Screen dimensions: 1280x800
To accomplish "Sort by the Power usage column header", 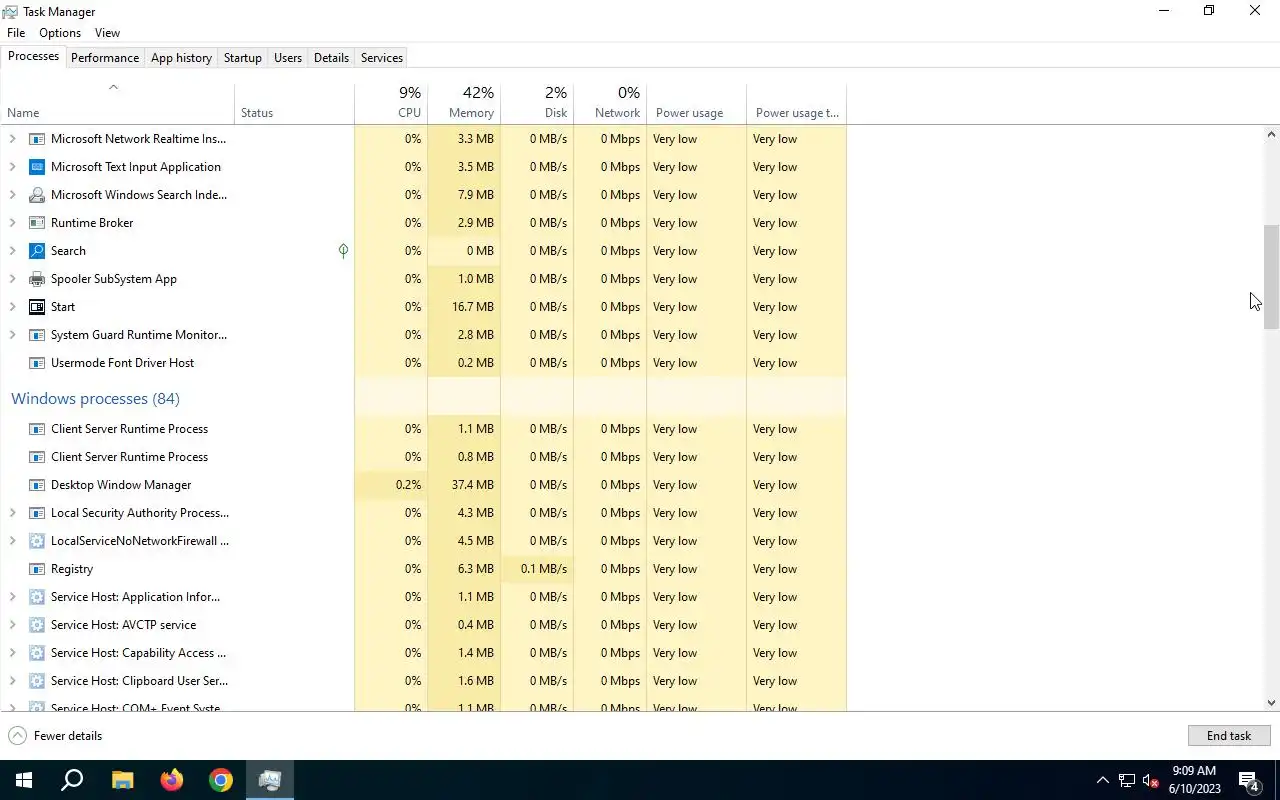I will 697,103.
